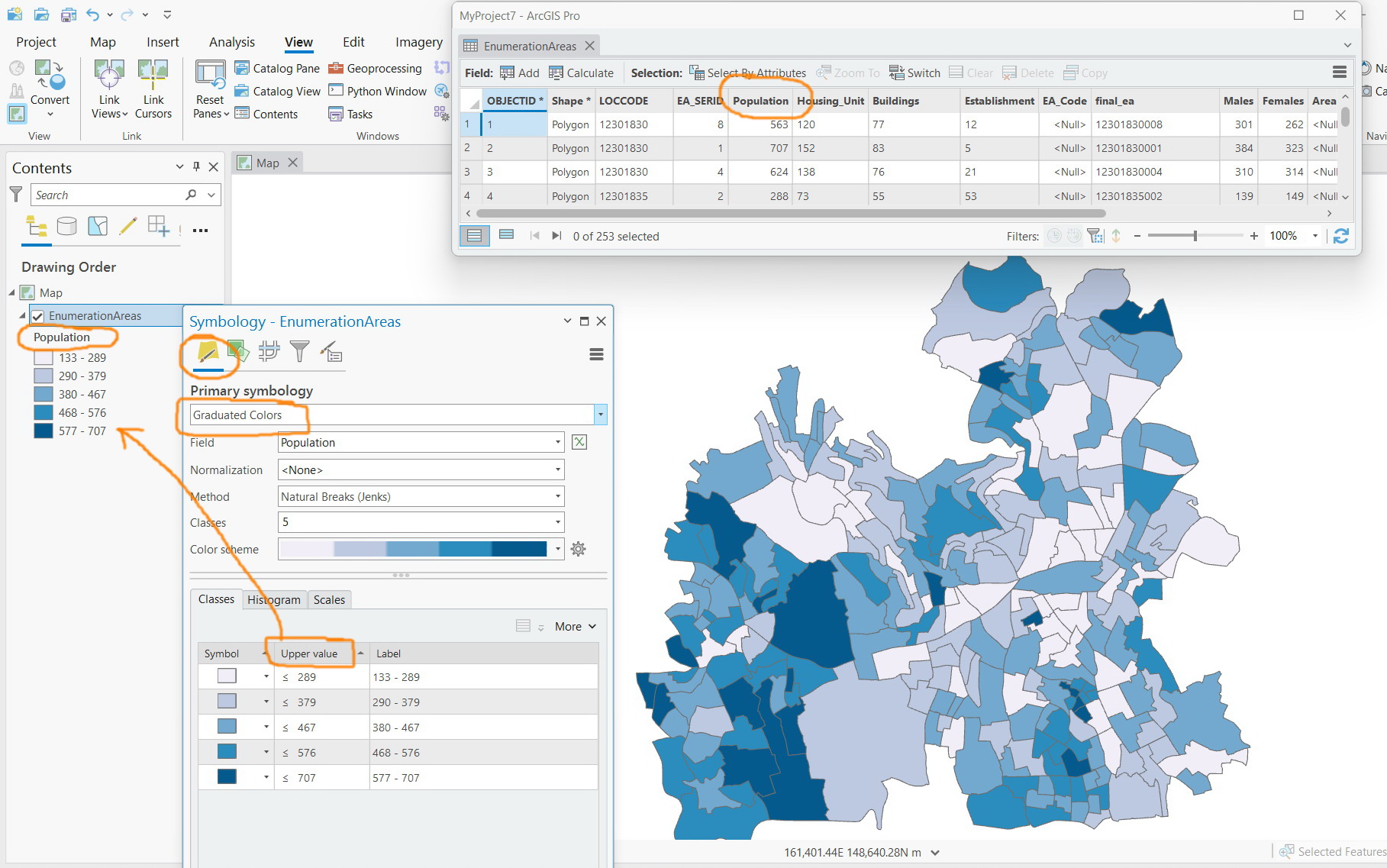
Task: Close the Map view tab
Action: pyautogui.click(x=292, y=163)
